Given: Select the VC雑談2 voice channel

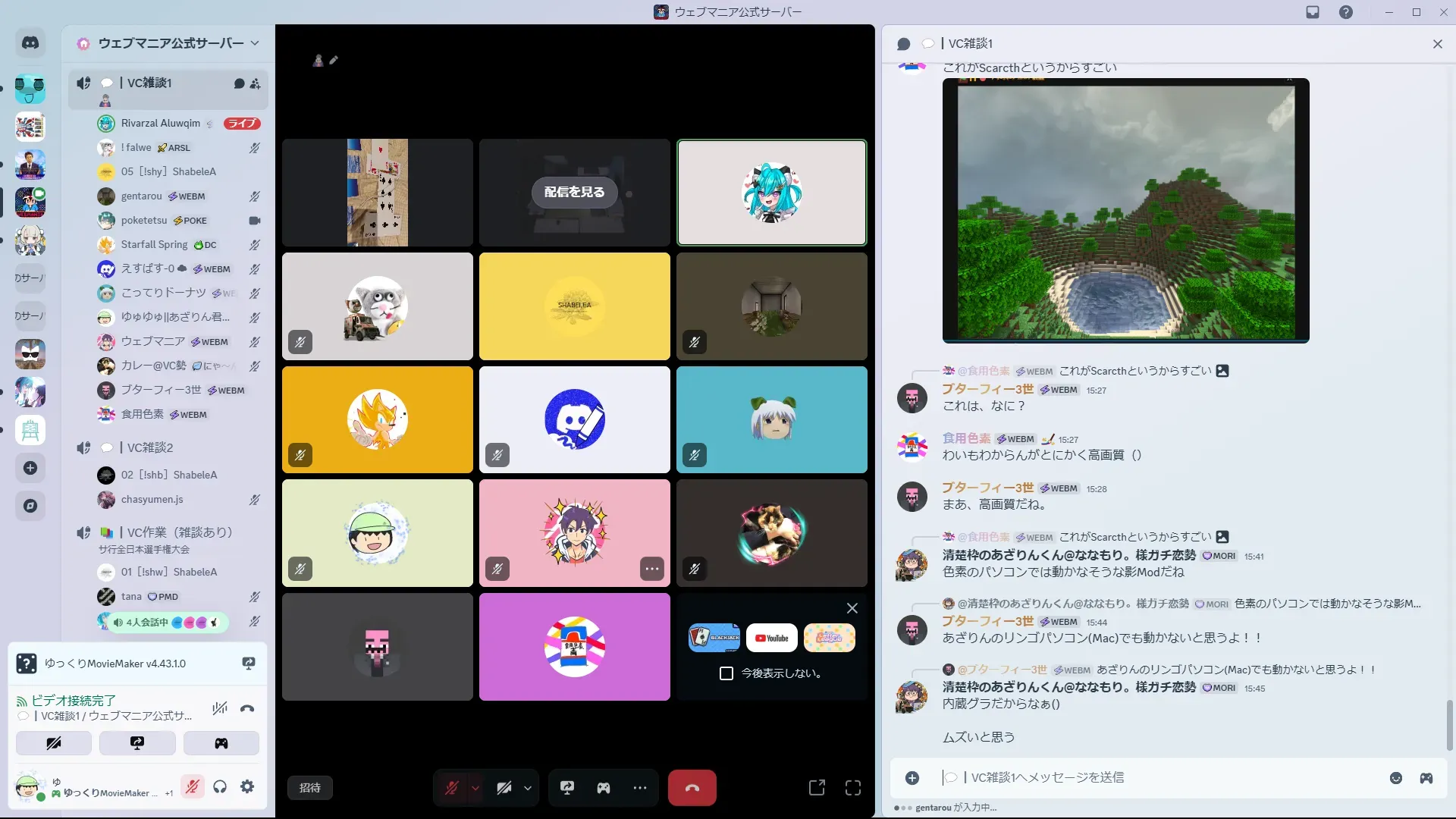Looking at the screenshot, I should 150,447.
